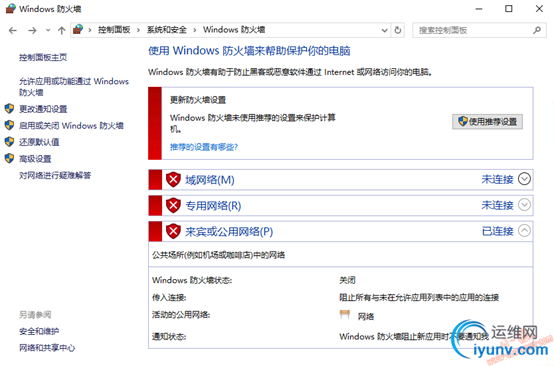Screen dimensions: 554x366
Task: Go back with the left arrow button
Action: click(x=13, y=31)
